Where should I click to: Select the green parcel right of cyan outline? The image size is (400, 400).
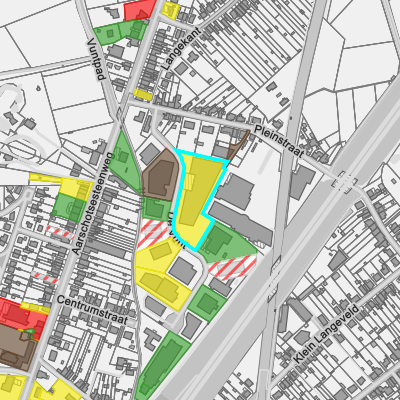tap(227, 243)
